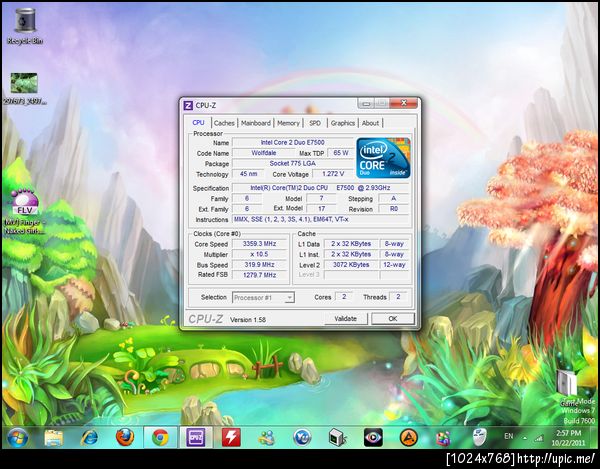Click the Level 2 12-way associativity value

pyautogui.click(x=394, y=265)
